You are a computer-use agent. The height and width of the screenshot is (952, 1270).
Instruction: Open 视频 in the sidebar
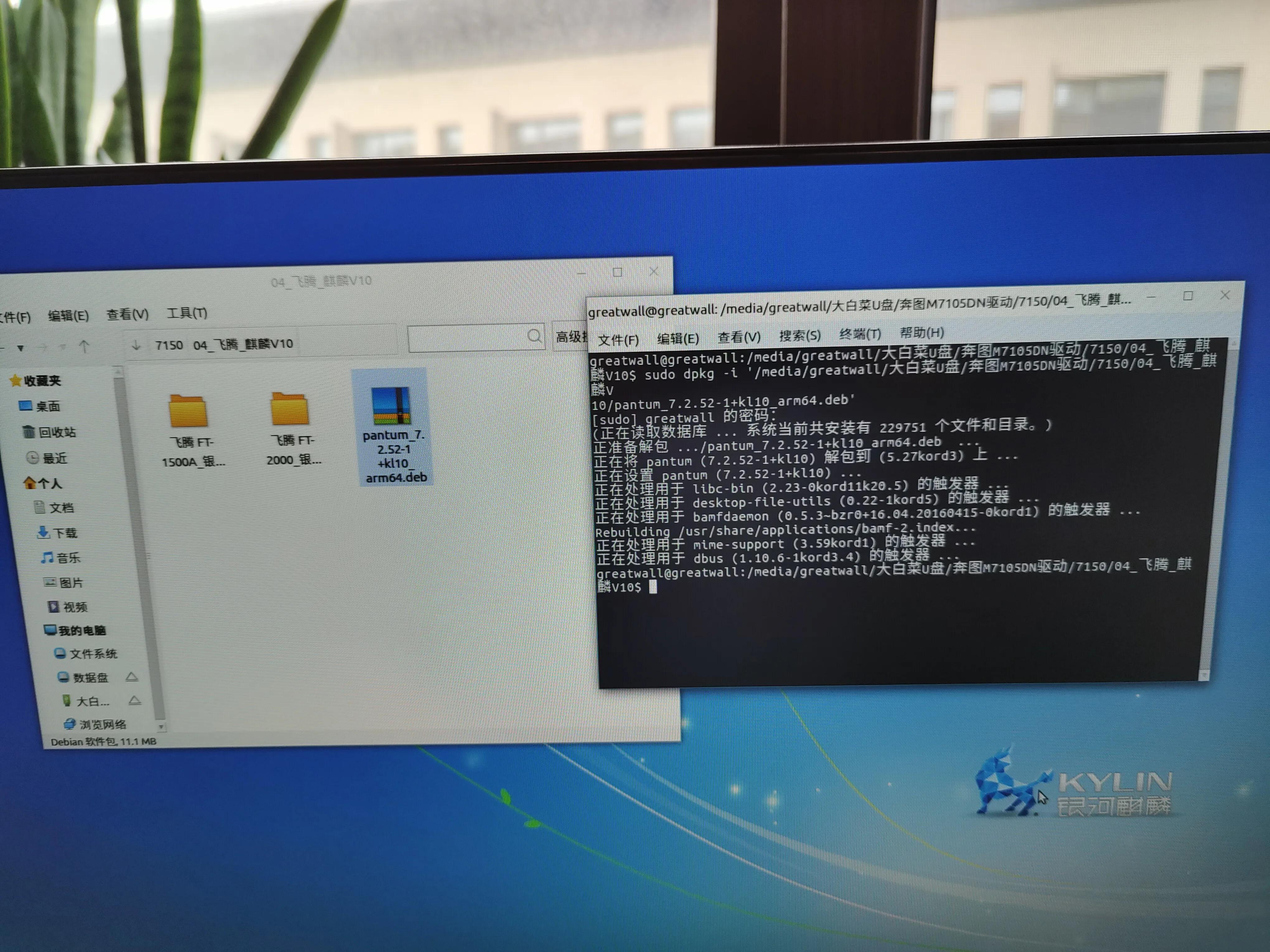coord(68,607)
